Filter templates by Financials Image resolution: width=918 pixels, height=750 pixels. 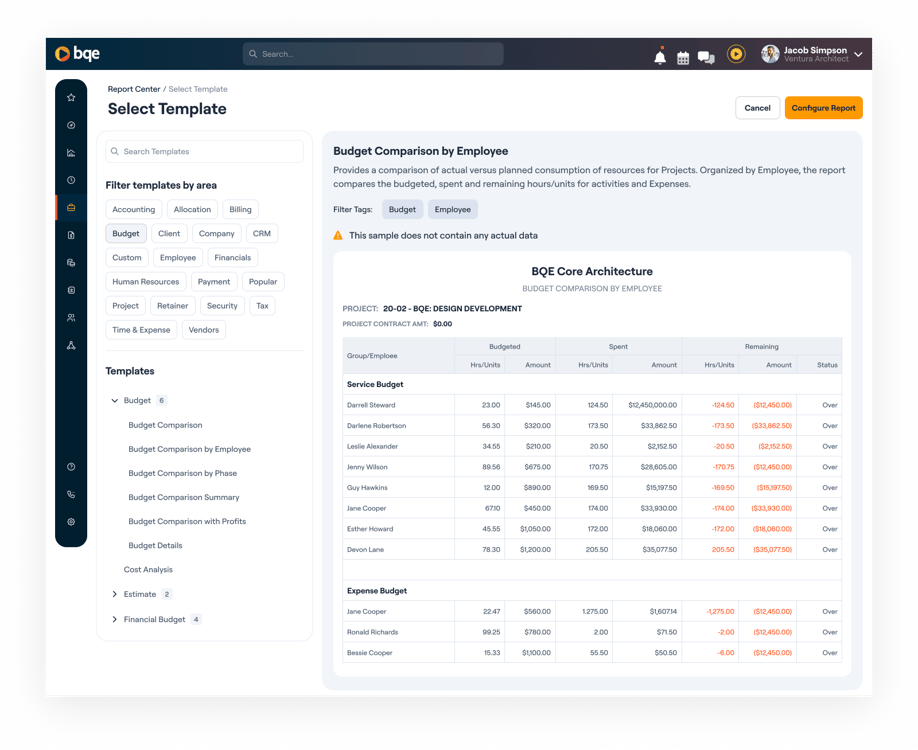tap(232, 258)
